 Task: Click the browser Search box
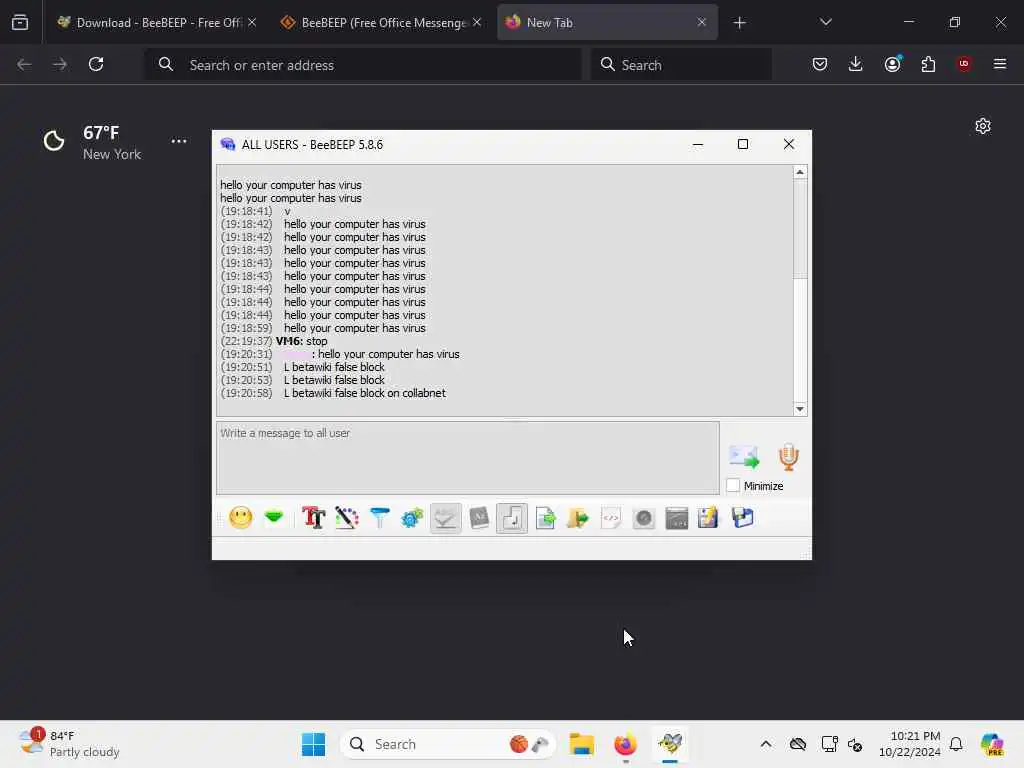[x=681, y=64]
